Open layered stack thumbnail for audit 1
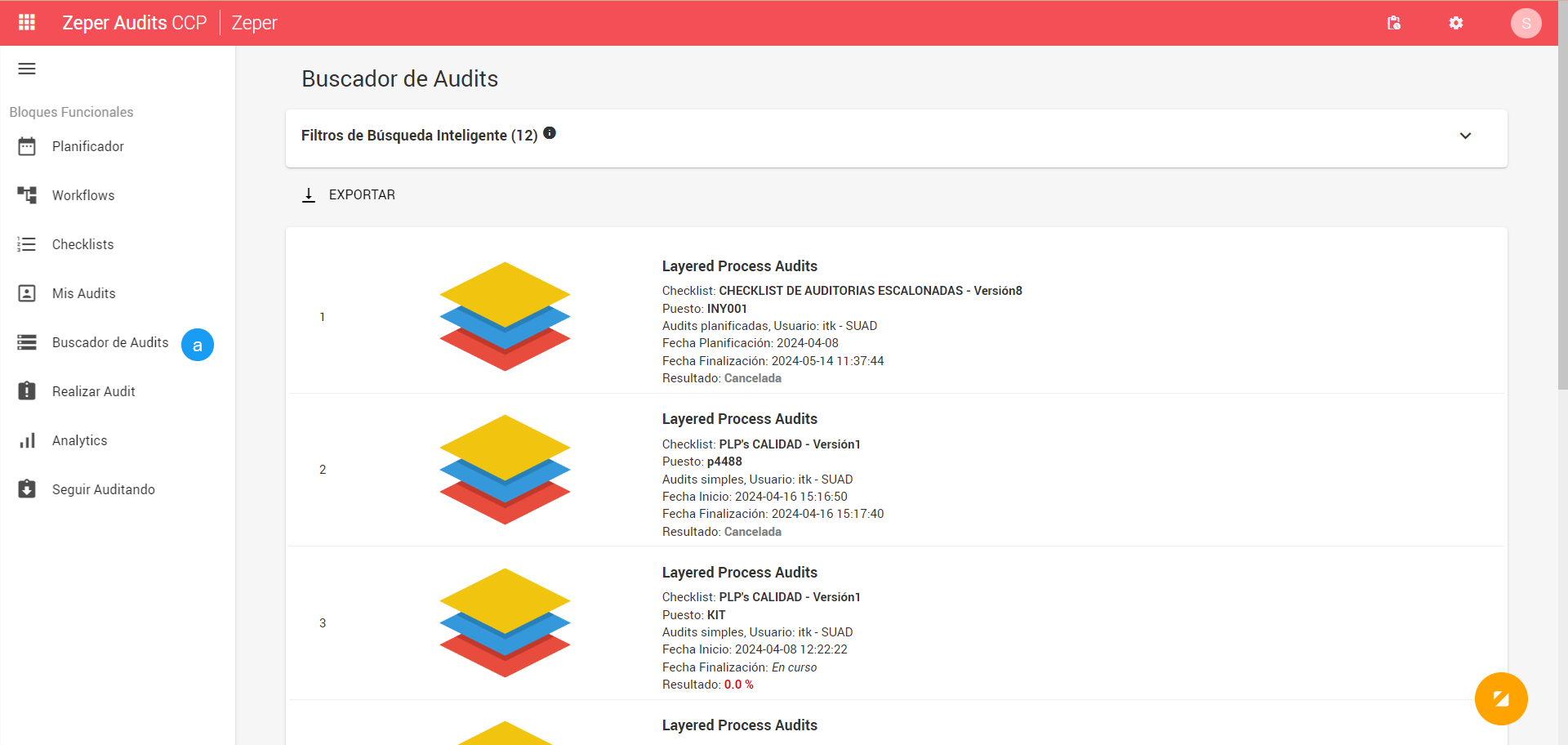 coord(505,316)
